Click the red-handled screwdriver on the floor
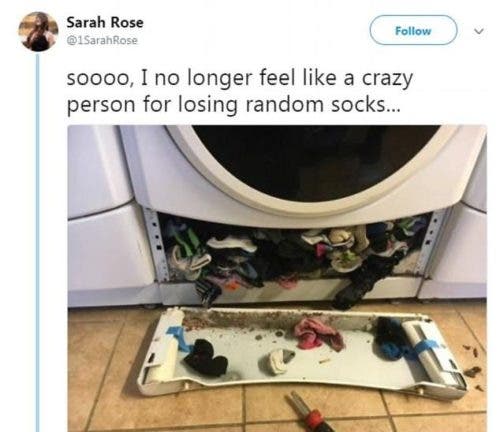The height and width of the screenshot is (432, 500). click(310, 412)
